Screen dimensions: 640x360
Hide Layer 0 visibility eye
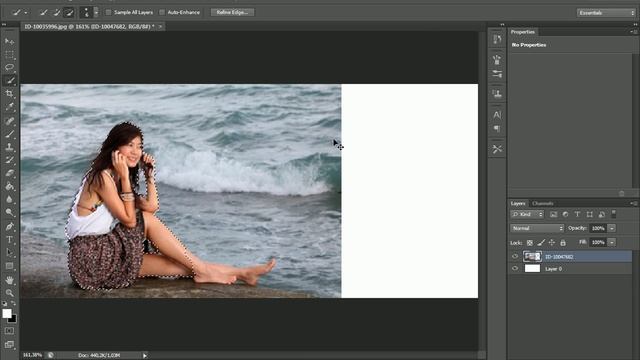(x=515, y=268)
